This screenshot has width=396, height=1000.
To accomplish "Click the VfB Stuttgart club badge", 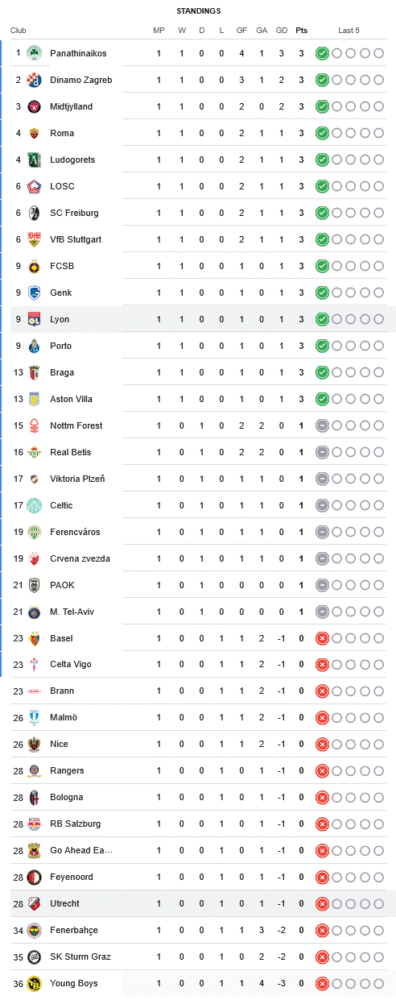I will 34,240.
